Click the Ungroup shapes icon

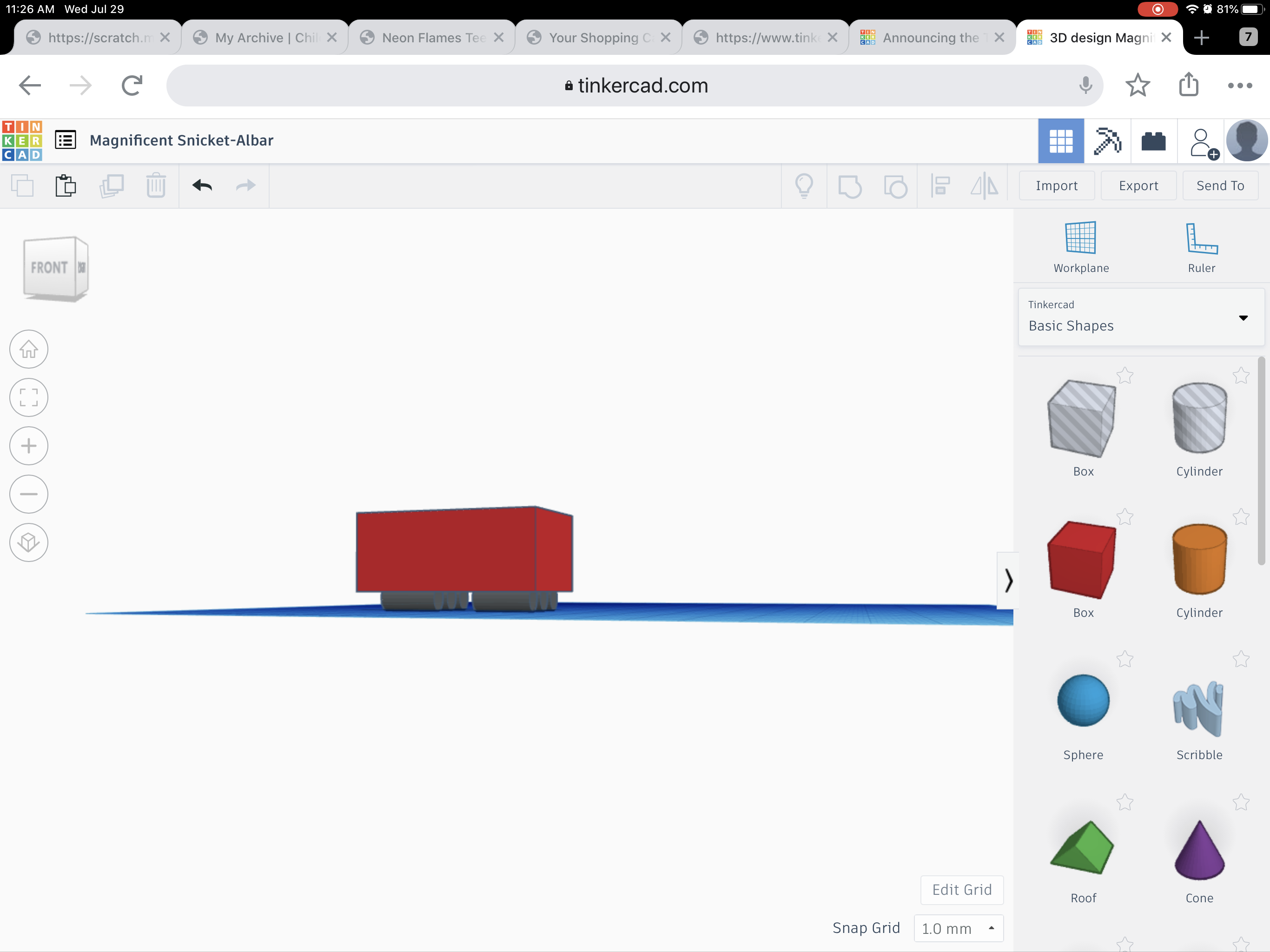[x=895, y=186]
